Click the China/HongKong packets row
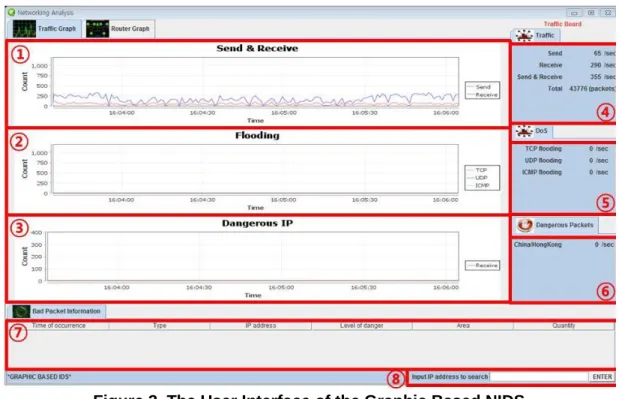This screenshot has width=619, height=399. (564, 245)
